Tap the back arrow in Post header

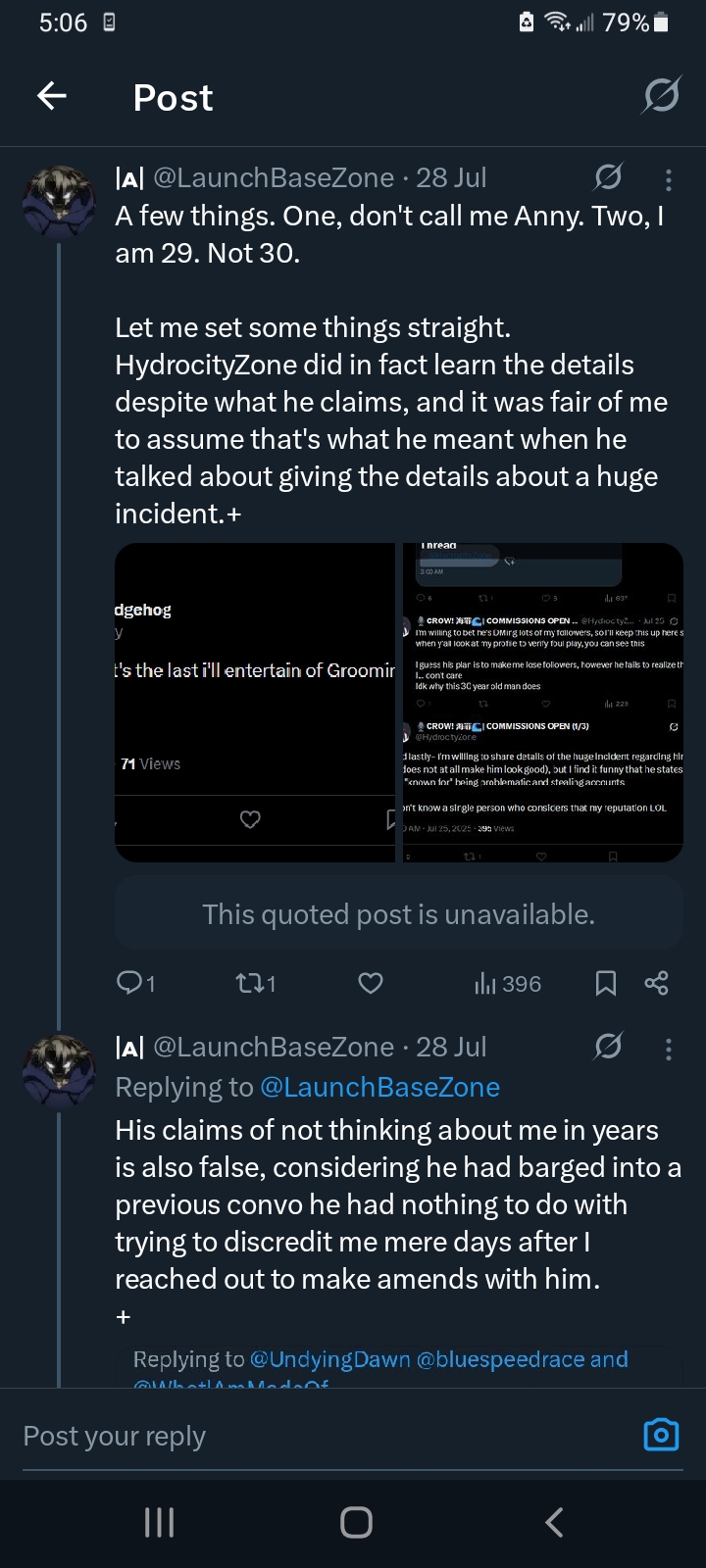tap(52, 96)
